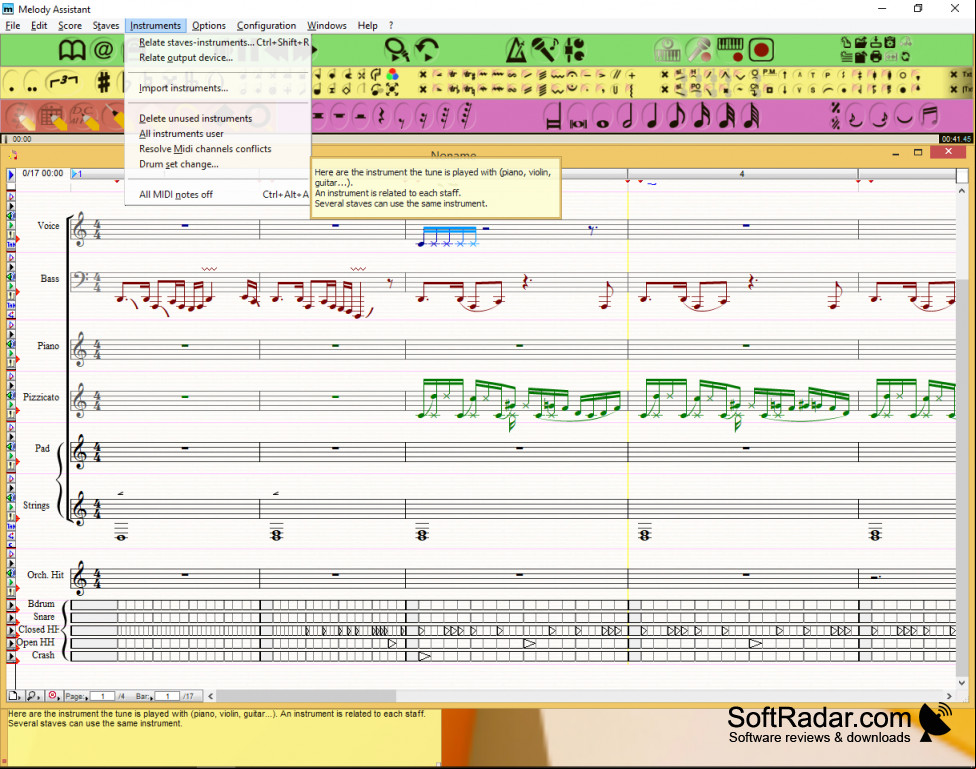
Task: Click the @ internet icon
Action: pos(103,50)
